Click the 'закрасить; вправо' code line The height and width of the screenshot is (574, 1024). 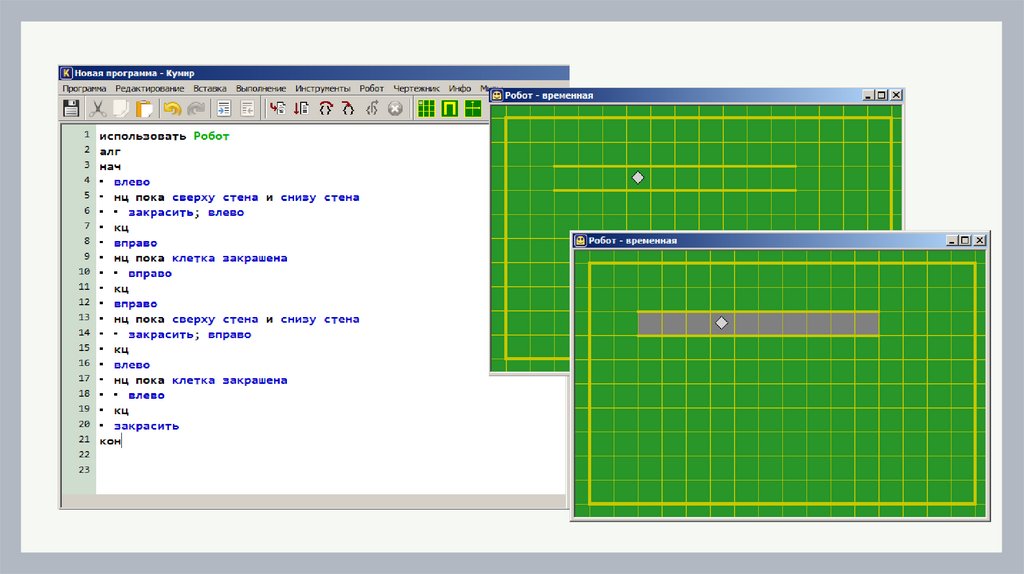click(189, 334)
